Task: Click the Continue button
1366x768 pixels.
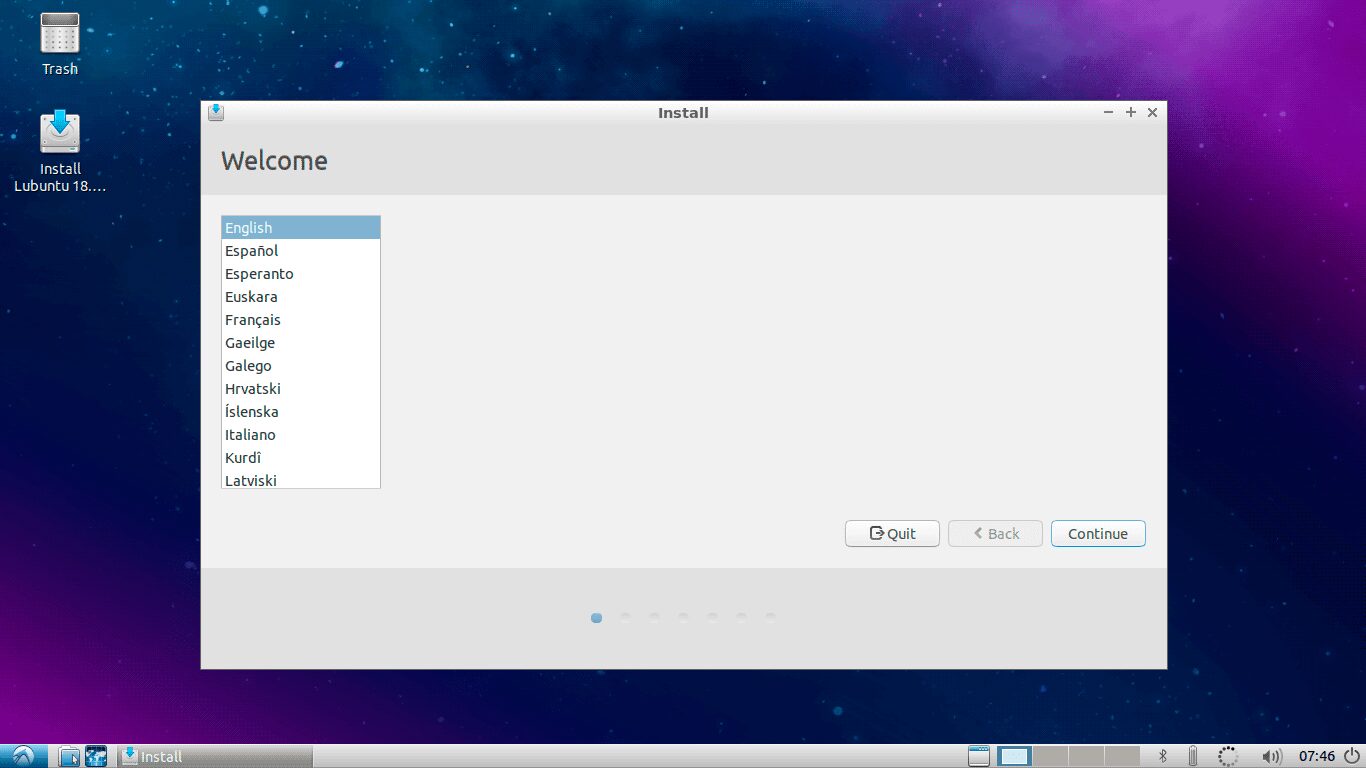Action: point(1098,533)
